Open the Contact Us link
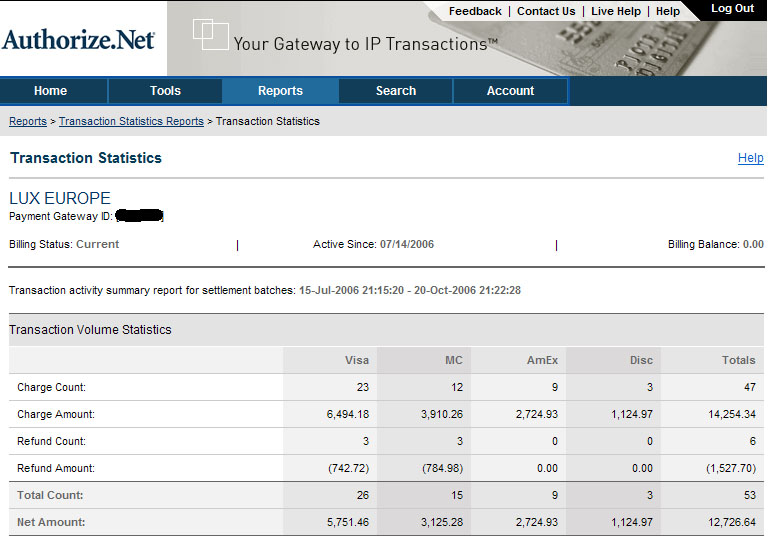This screenshot has height=540, width=770. (546, 12)
